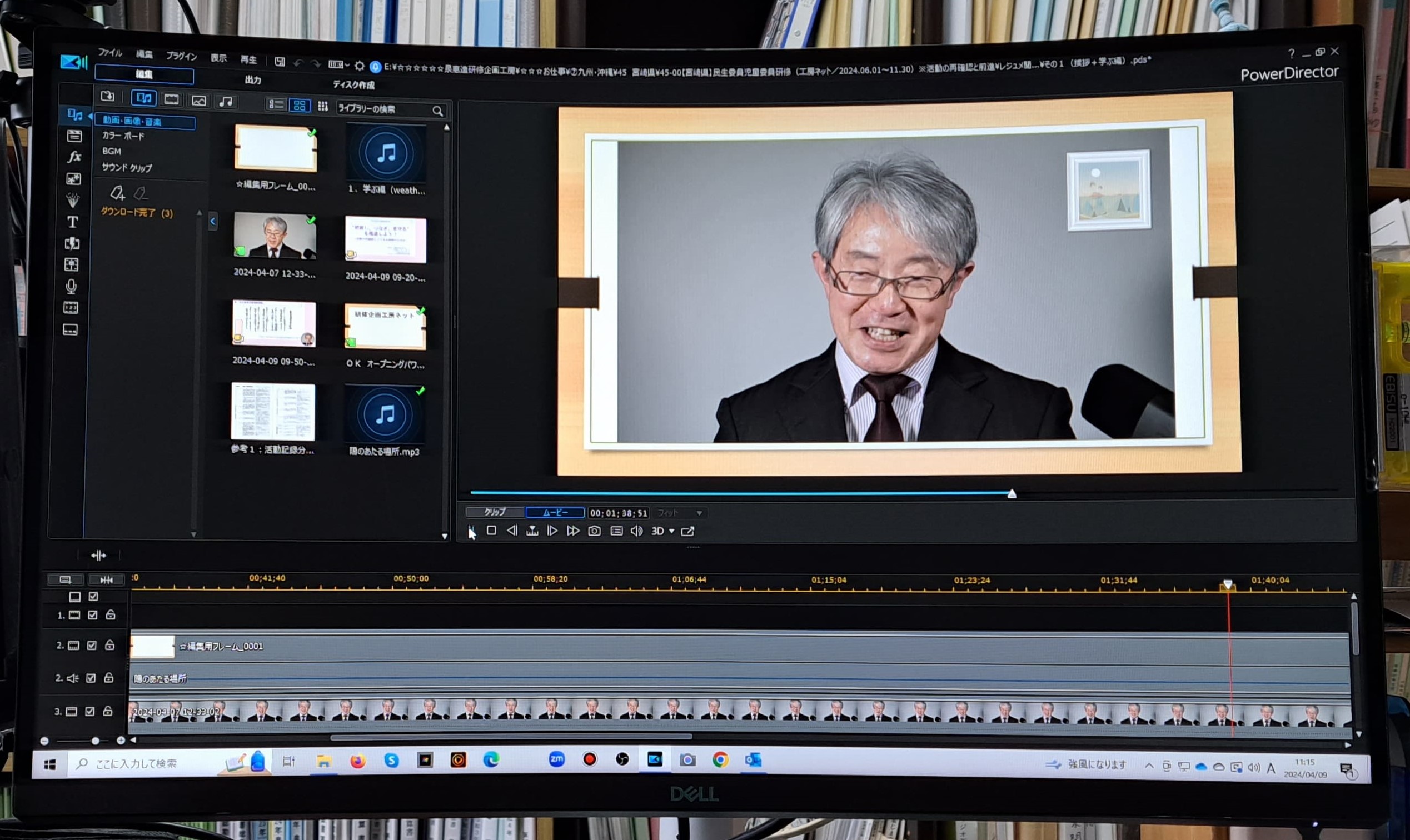The image size is (1410, 840).
Task: Click the tag list scroll-up arrow
Action: pos(199,213)
